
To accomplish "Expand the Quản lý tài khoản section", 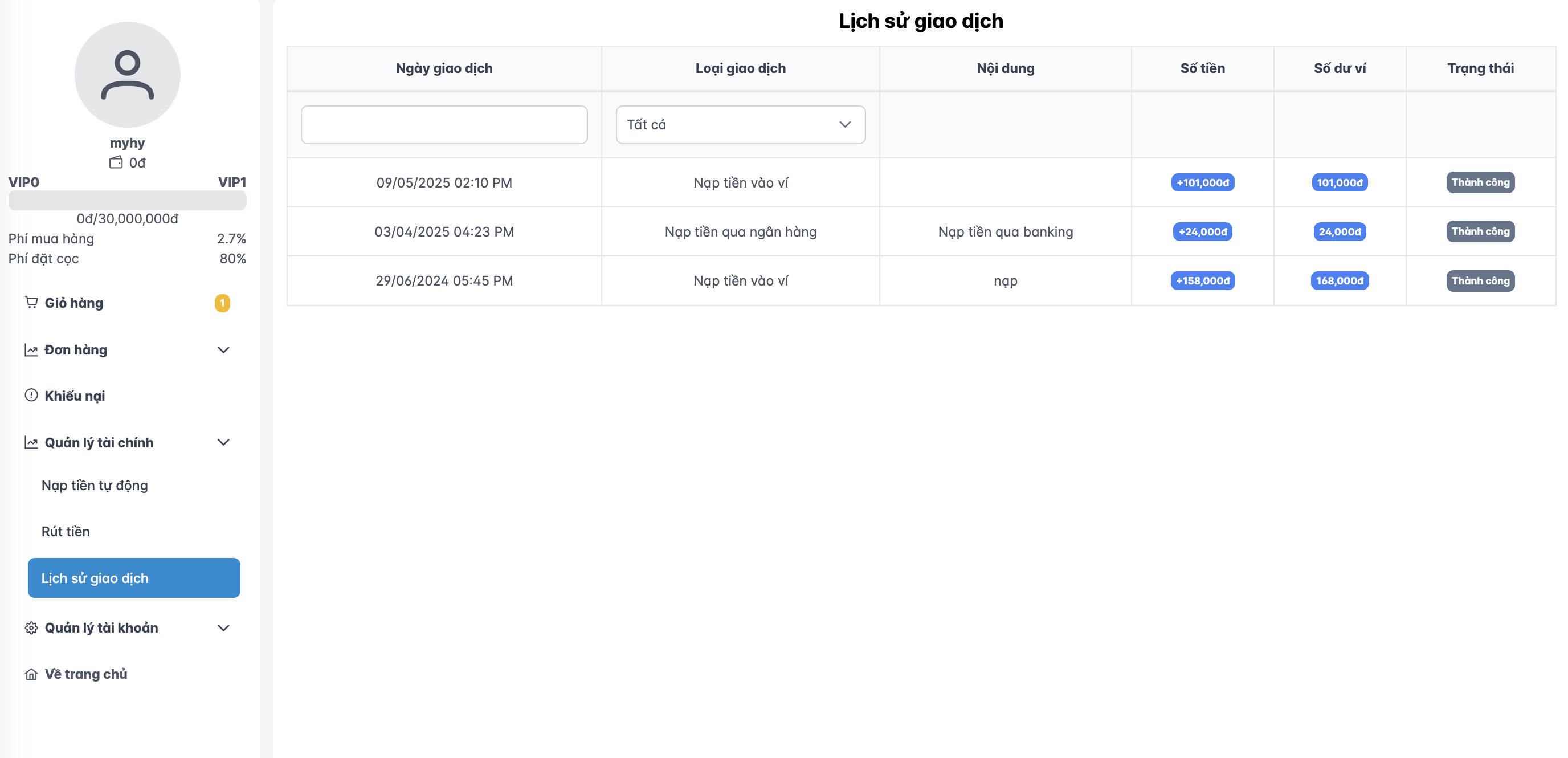I will 223,627.
